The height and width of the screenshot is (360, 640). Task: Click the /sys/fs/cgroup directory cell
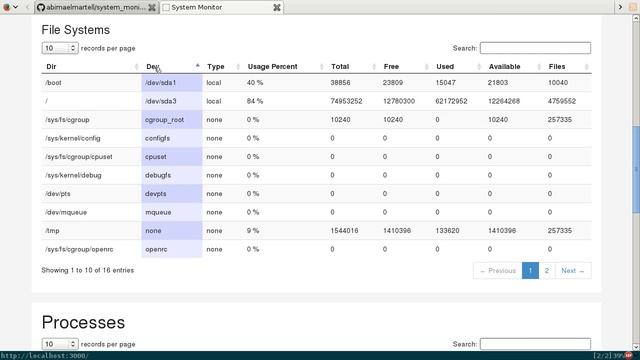[91, 120]
